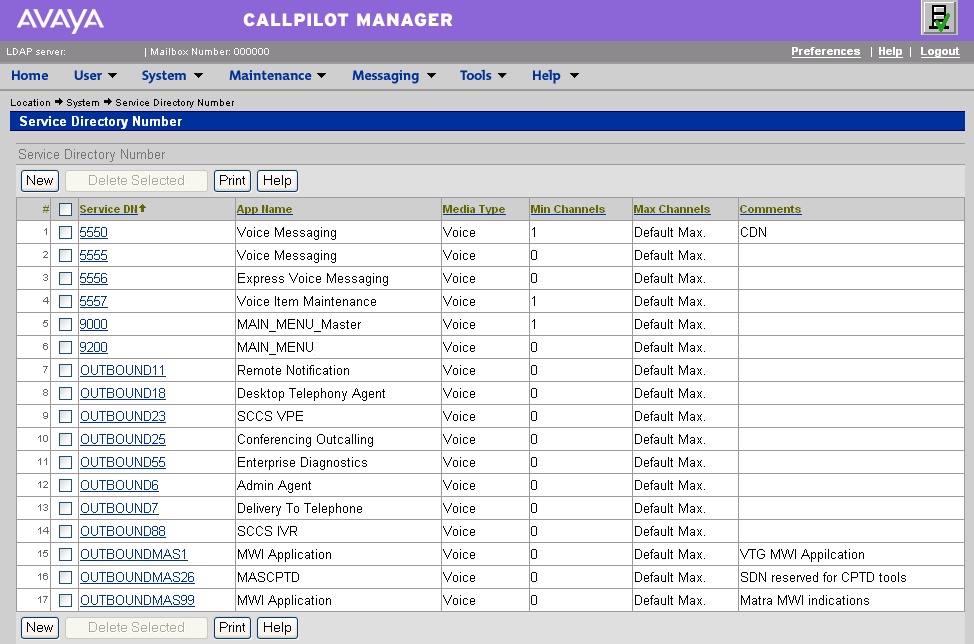Open the Messaging dropdown menu
Image resolution: width=974 pixels, height=644 pixels.
tap(394, 76)
